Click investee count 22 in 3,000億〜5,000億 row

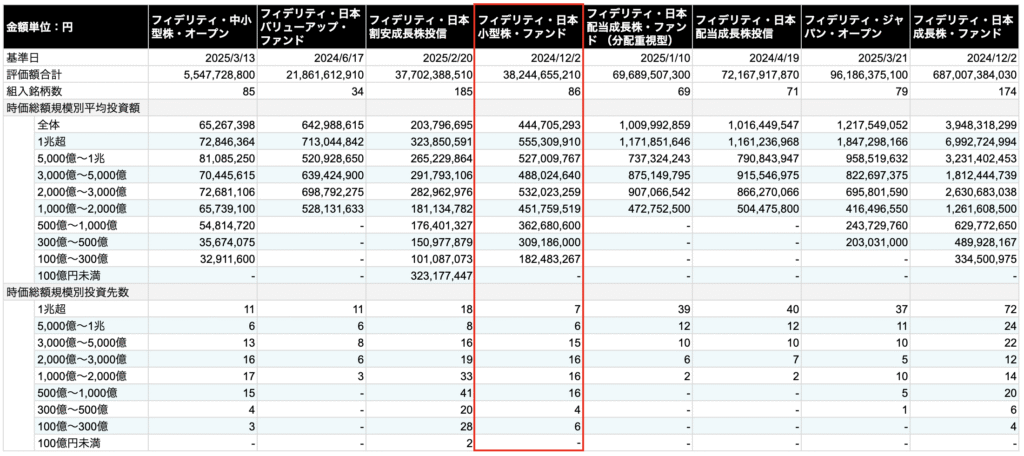click(1011, 343)
